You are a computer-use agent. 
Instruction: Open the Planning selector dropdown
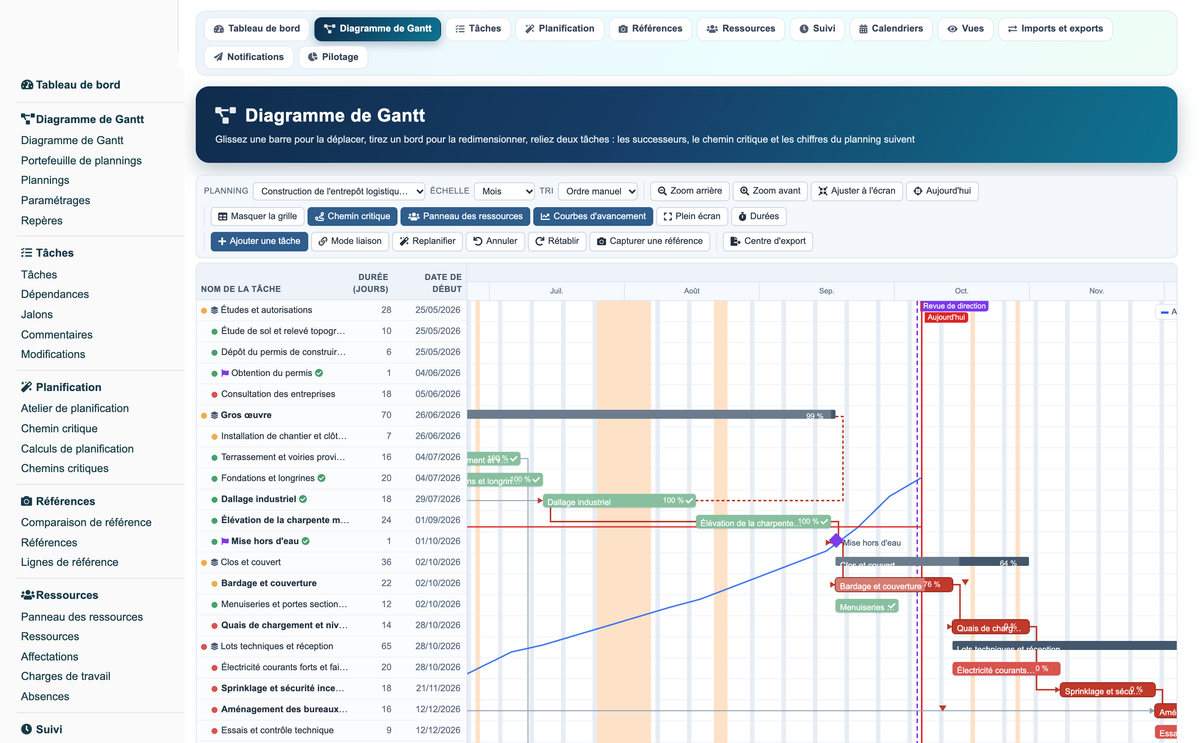pos(339,191)
